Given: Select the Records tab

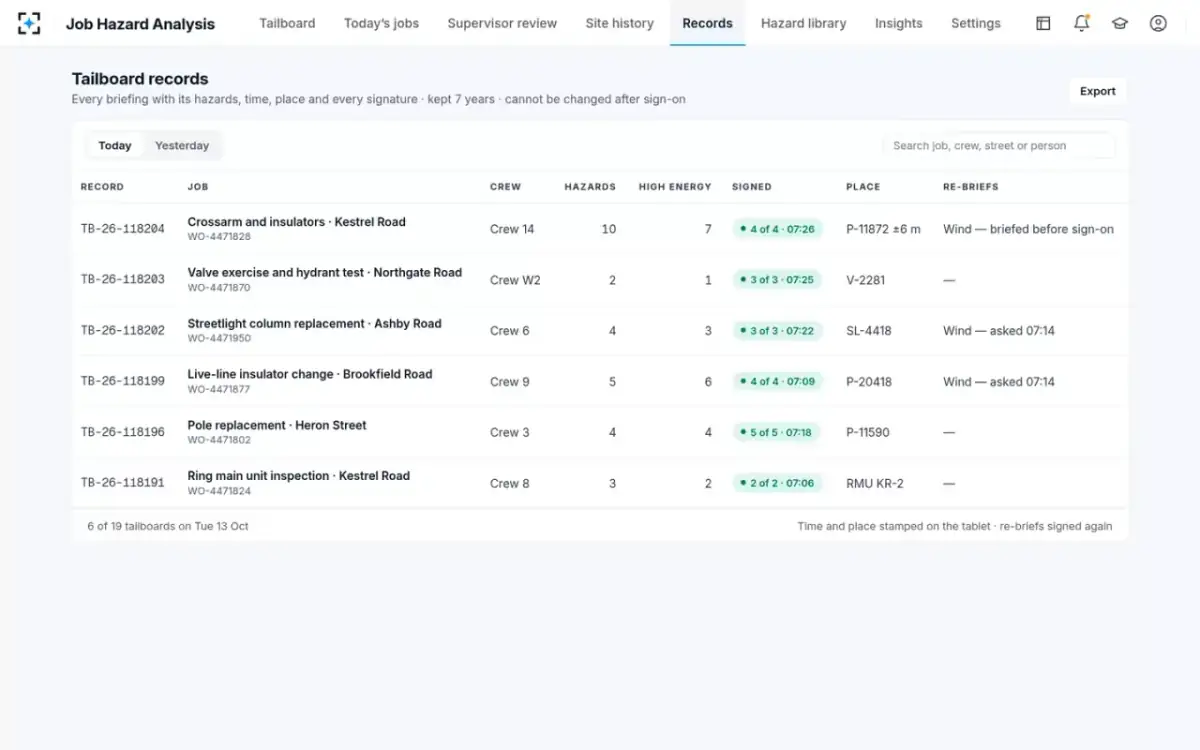Looking at the screenshot, I should tap(708, 23).
